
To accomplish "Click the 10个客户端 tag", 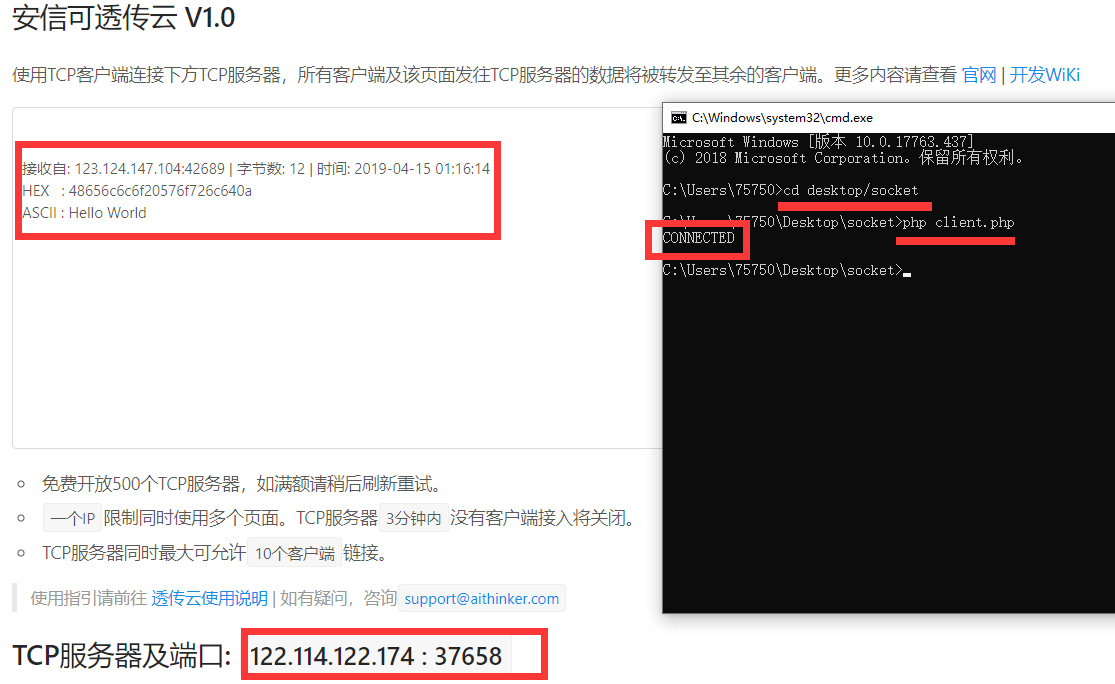I will (x=294, y=553).
